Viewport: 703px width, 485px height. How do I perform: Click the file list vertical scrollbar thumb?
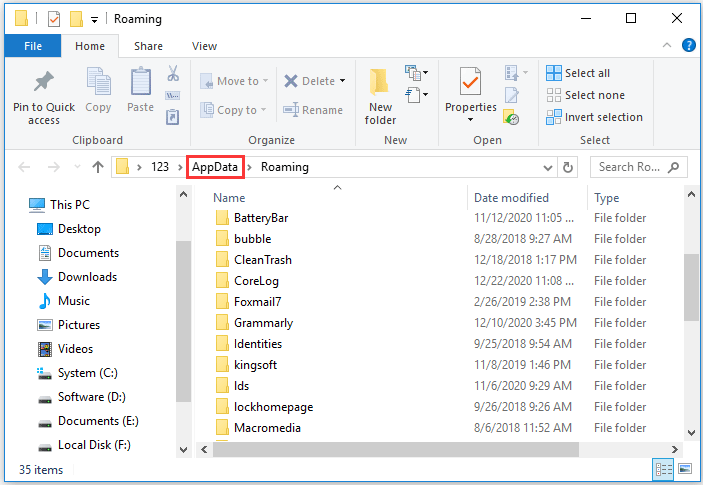click(x=691, y=287)
